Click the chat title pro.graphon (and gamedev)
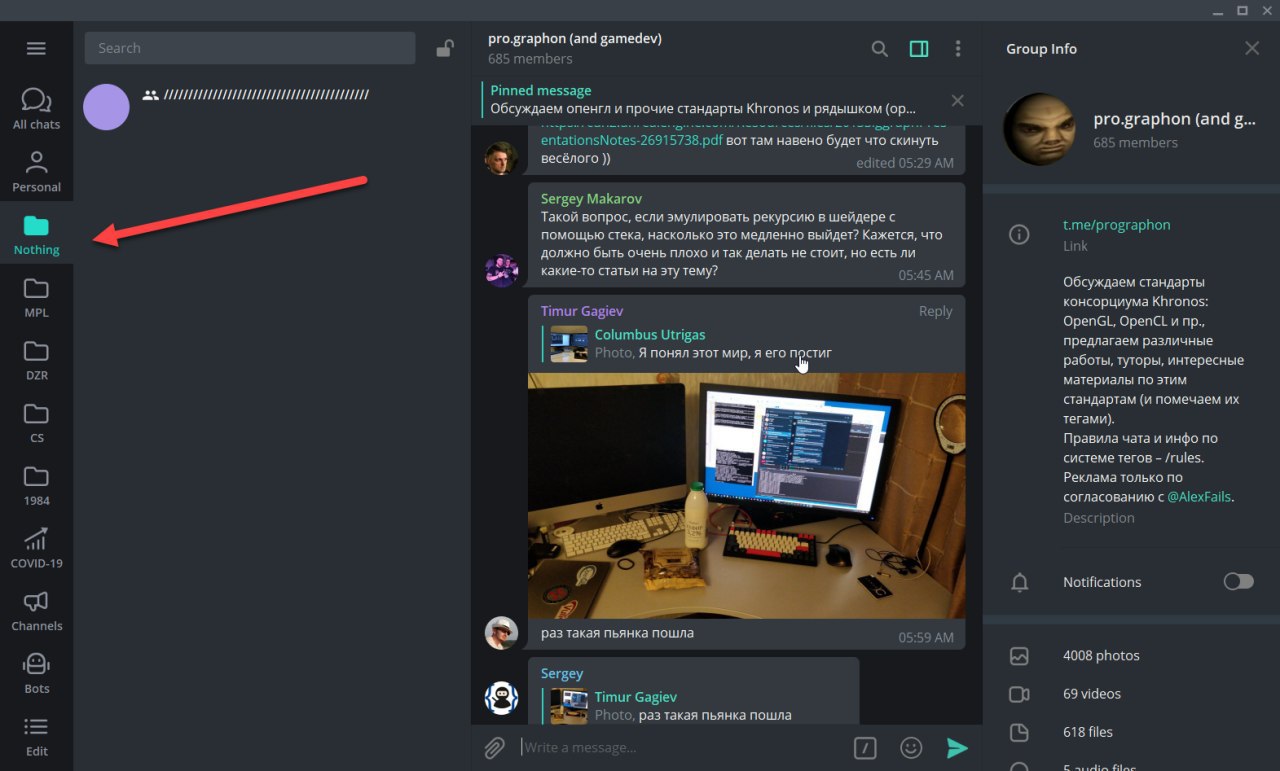The height and width of the screenshot is (771, 1280). (575, 38)
